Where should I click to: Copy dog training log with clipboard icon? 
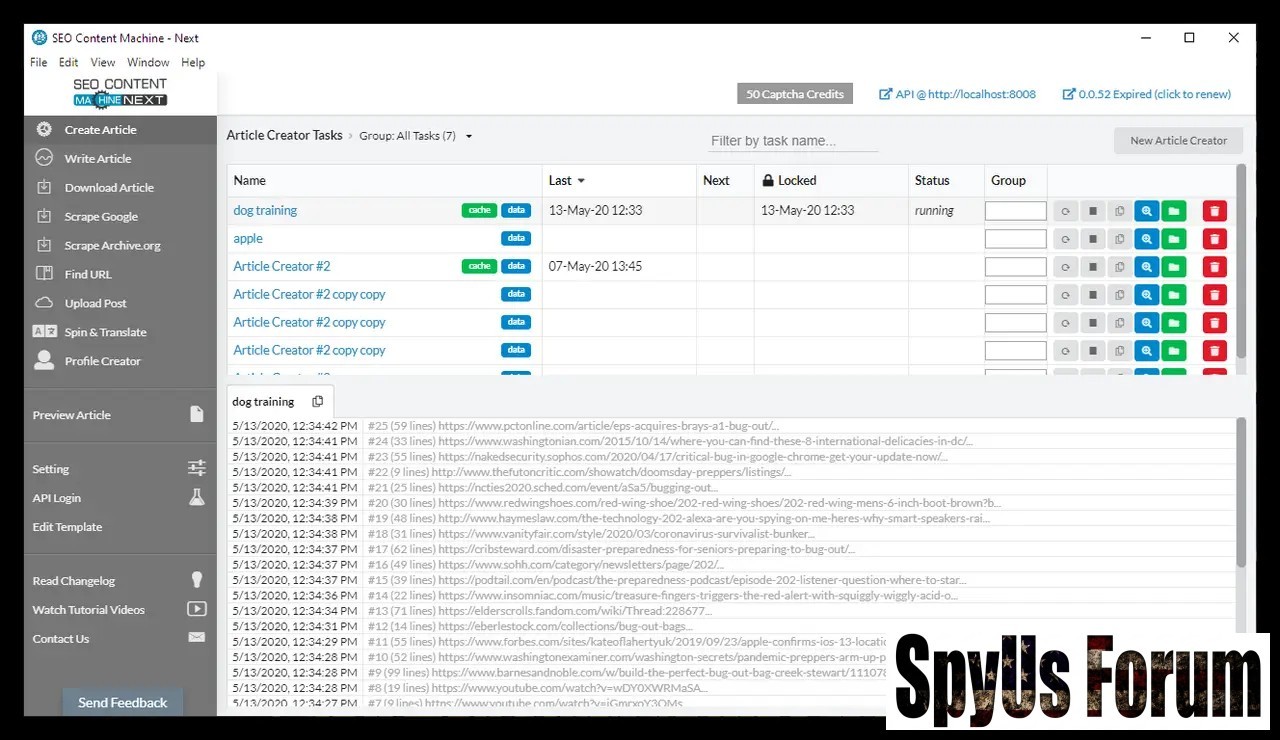(x=318, y=402)
